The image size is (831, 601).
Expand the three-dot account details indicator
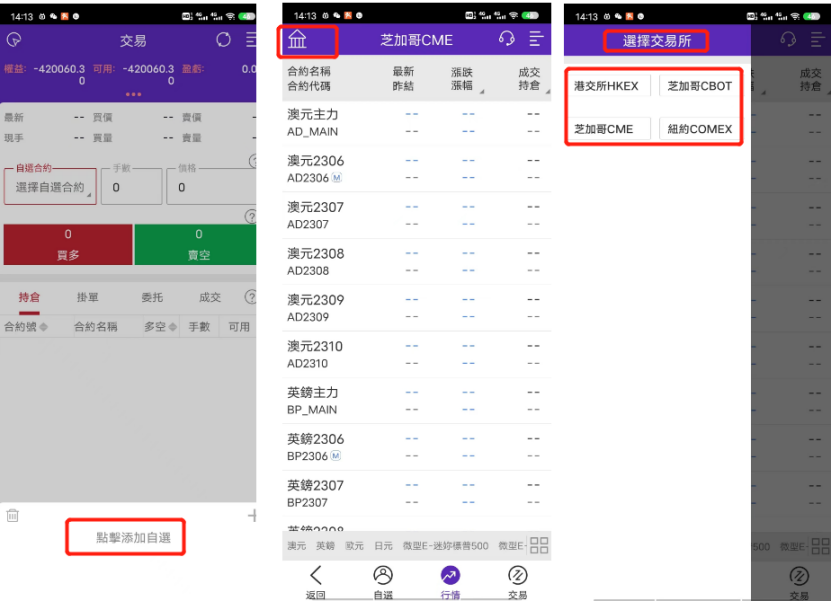coord(133,94)
